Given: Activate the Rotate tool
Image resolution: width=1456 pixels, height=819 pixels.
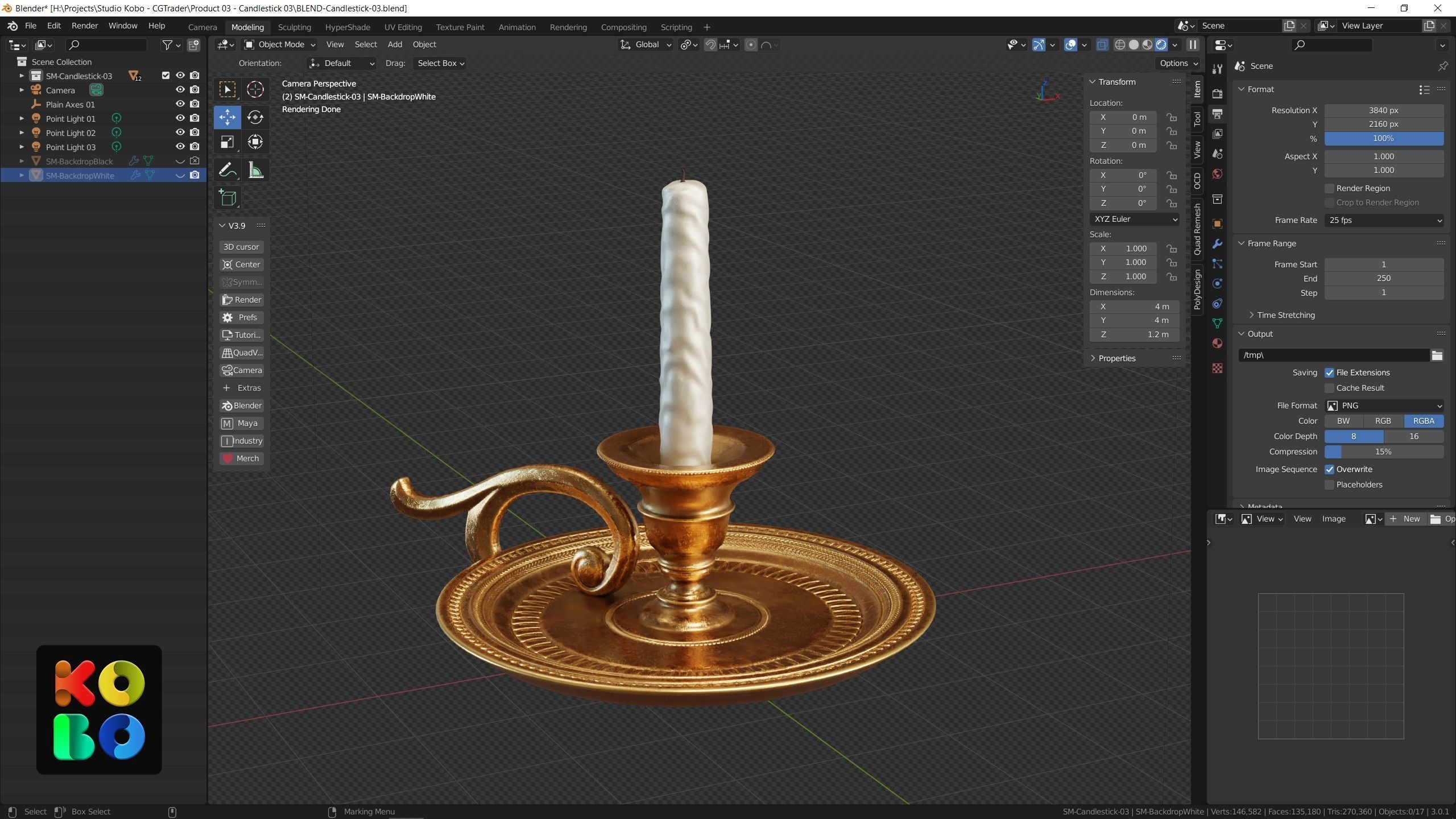Looking at the screenshot, I should click(x=255, y=117).
